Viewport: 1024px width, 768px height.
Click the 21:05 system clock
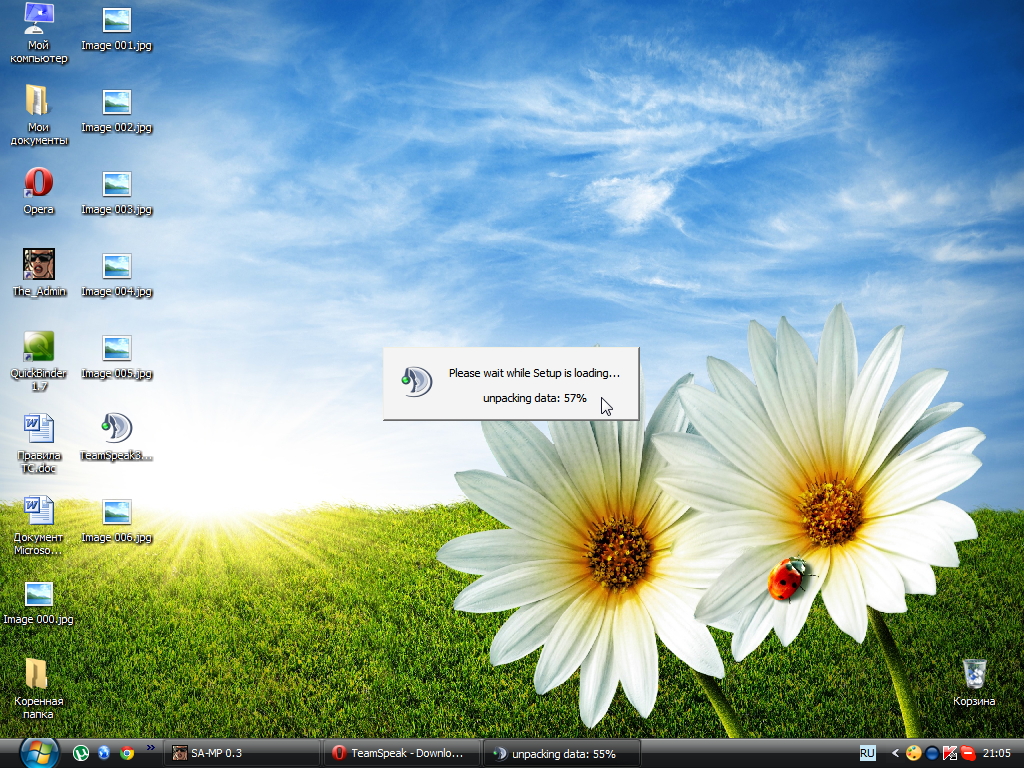pos(996,753)
